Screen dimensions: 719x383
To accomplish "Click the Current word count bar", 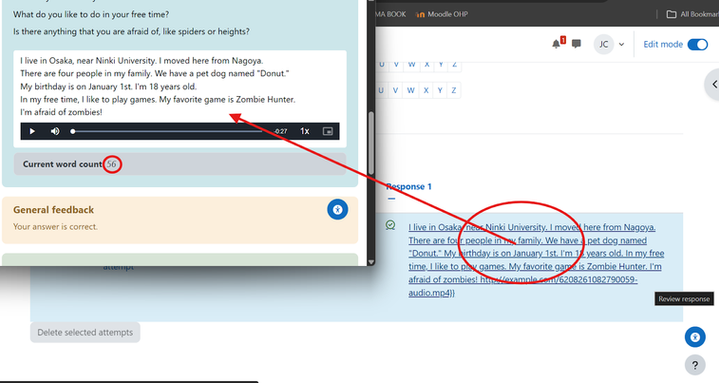I will click(180, 164).
